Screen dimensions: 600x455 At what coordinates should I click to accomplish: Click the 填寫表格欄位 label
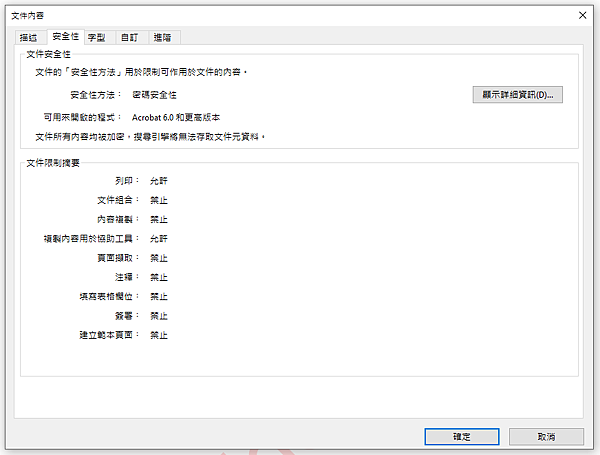click(109, 297)
